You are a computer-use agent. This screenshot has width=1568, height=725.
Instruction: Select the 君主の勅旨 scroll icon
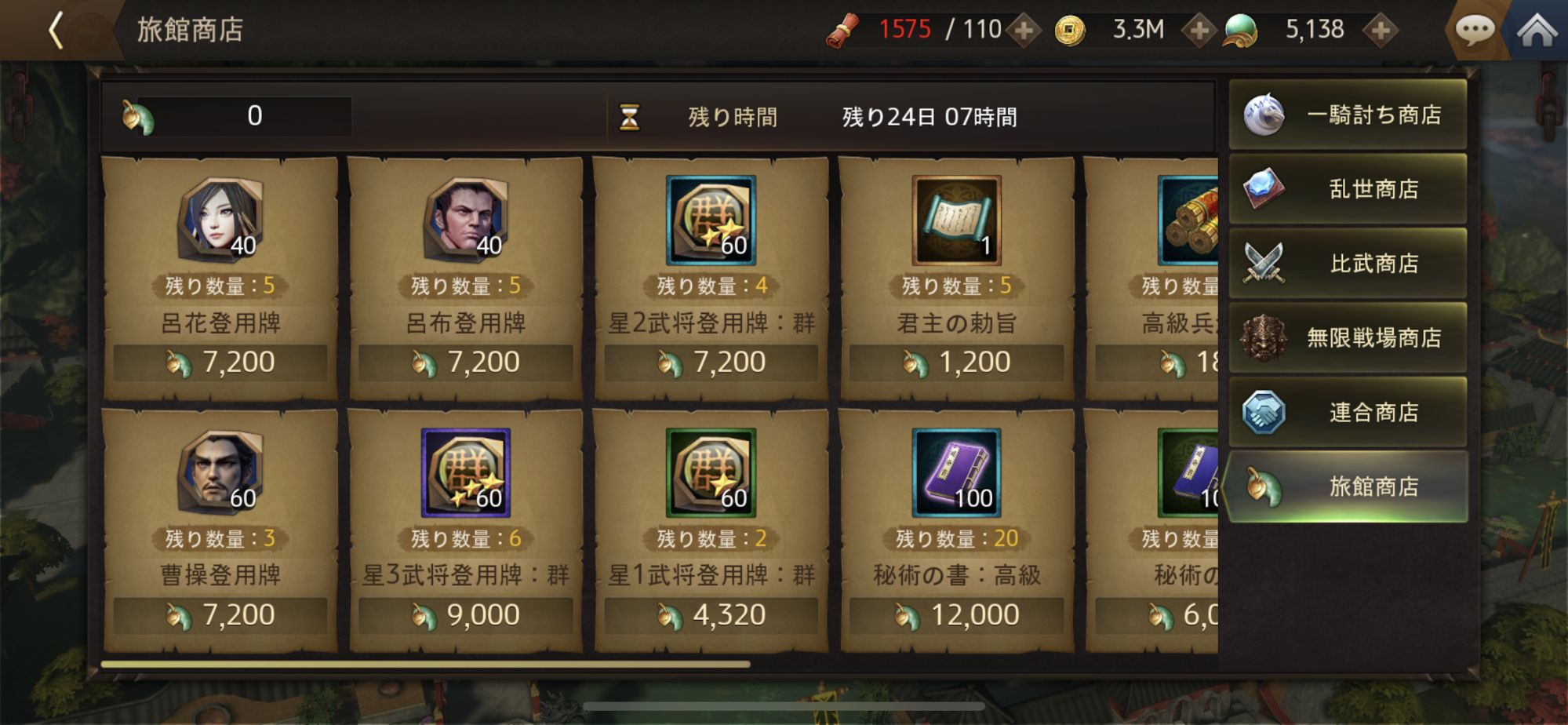pos(956,220)
